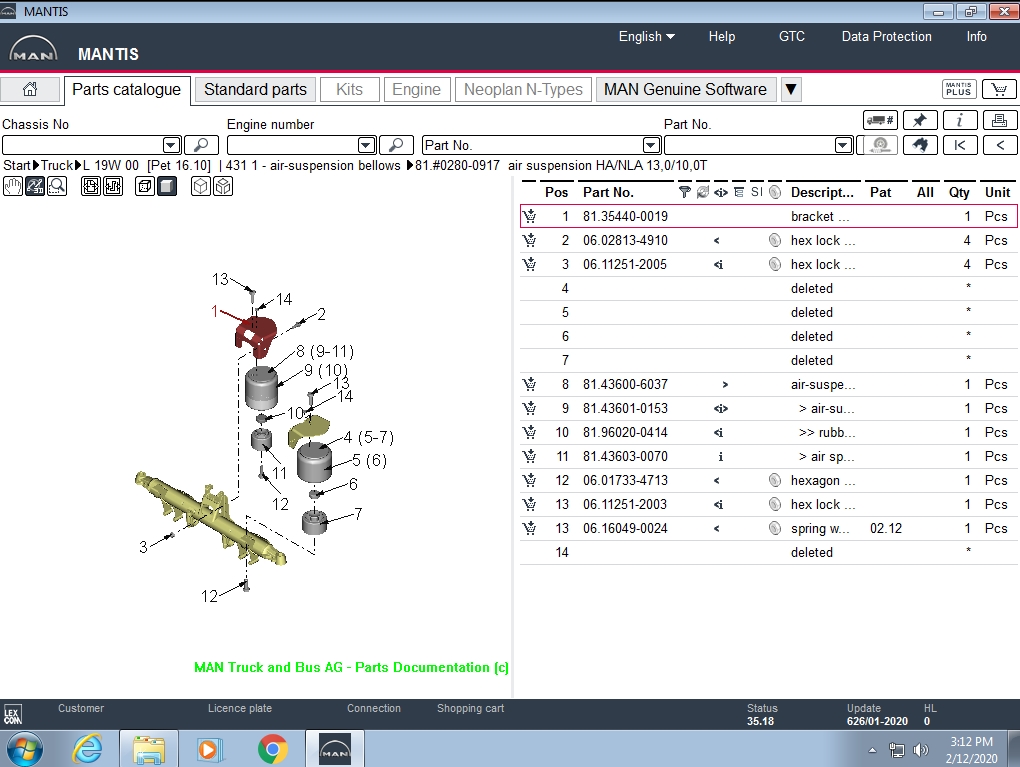
Task: Select the pan hand tool
Action: 13,186
